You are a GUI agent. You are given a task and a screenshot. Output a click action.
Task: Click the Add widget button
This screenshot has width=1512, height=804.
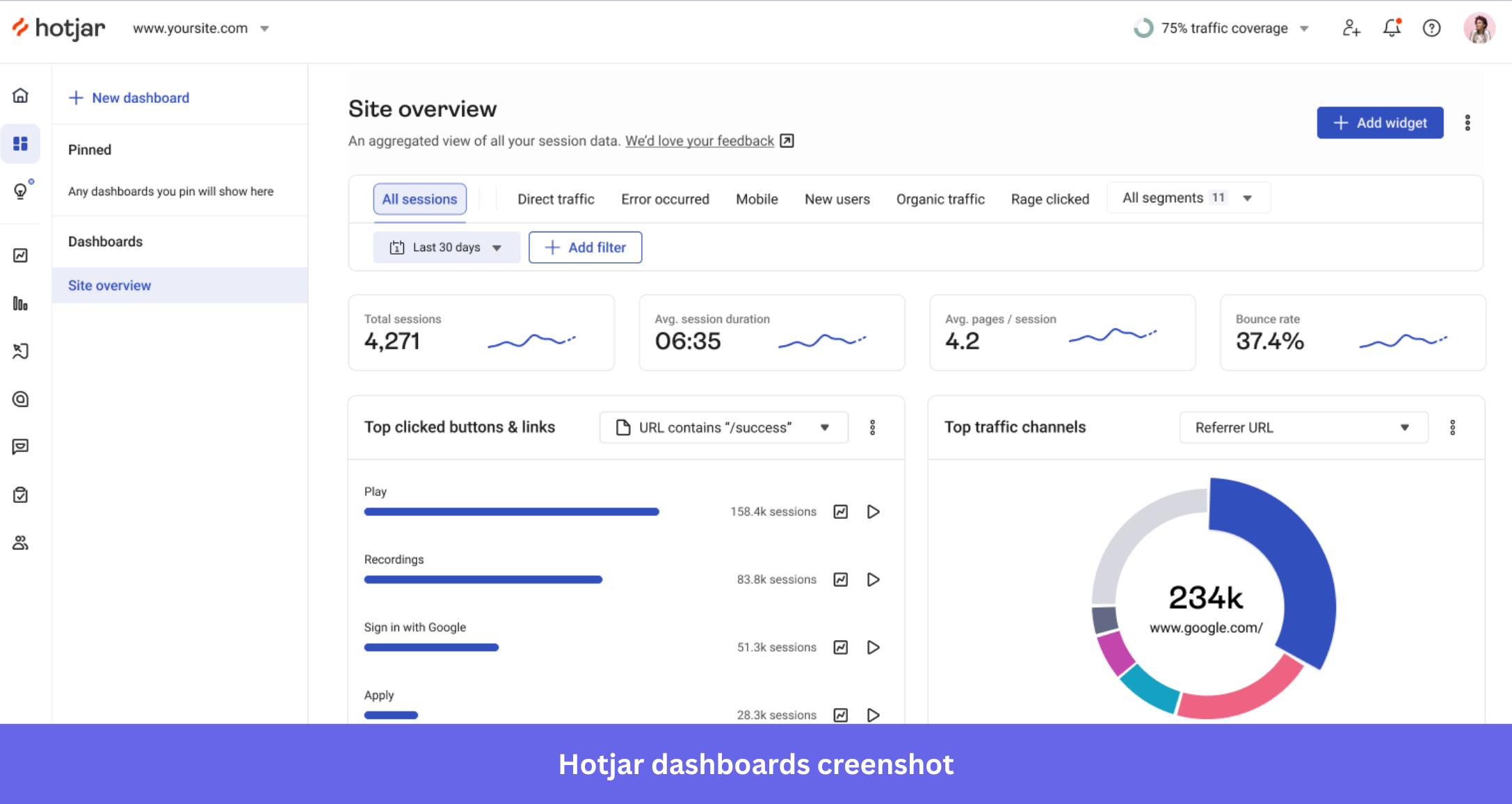point(1380,122)
